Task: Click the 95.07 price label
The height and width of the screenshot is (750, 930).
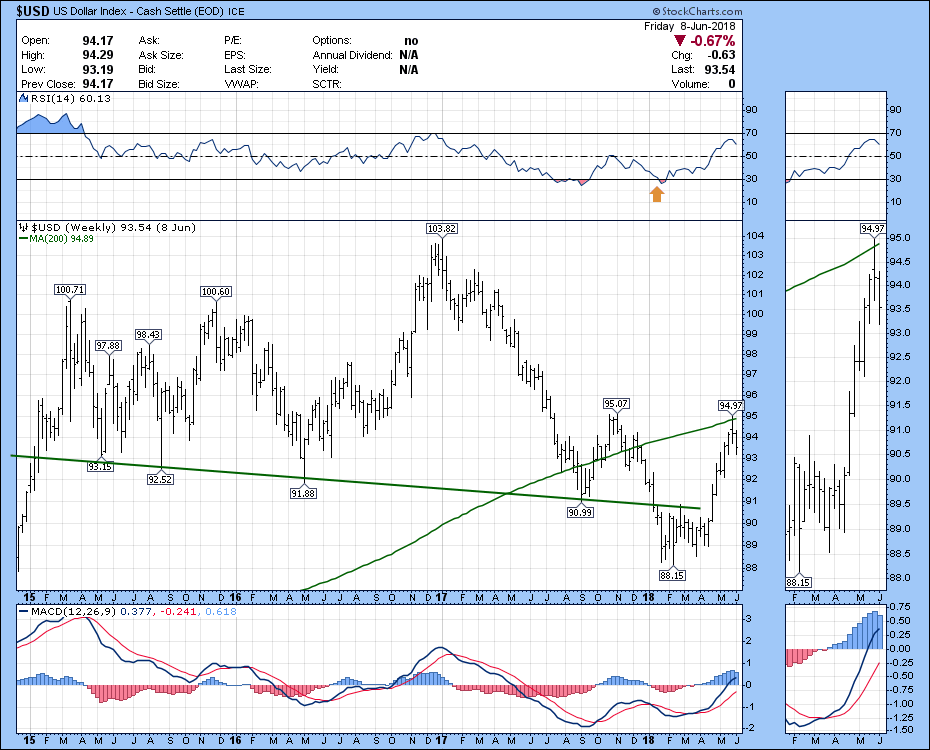Action: 614,404
